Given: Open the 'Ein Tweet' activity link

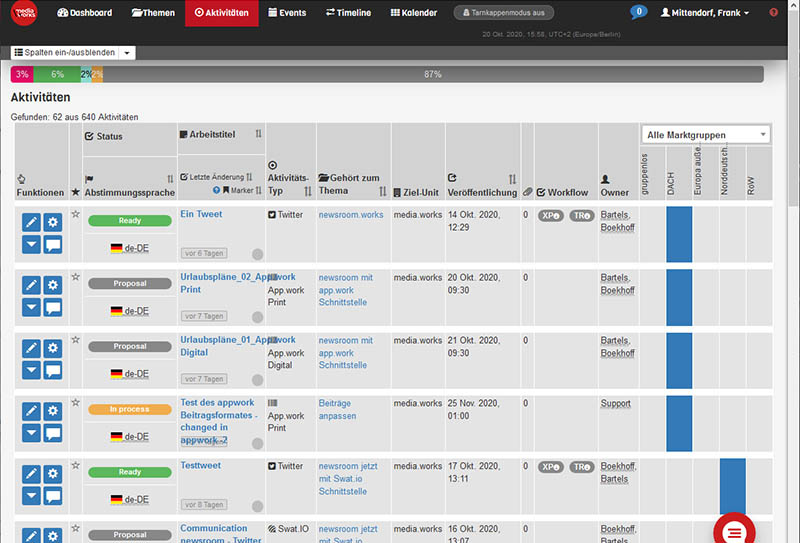Looking at the screenshot, I should pyautogui.click(x=201, y=214).
